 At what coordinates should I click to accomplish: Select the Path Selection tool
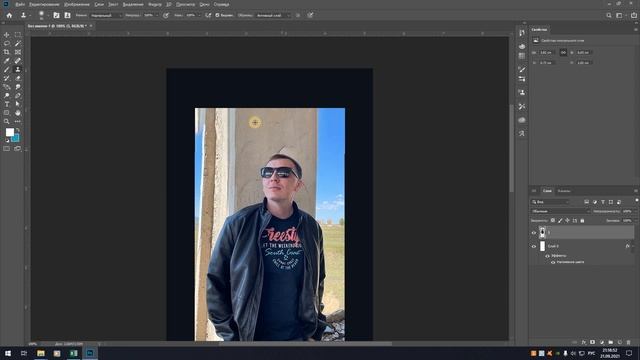pos(18,104)
